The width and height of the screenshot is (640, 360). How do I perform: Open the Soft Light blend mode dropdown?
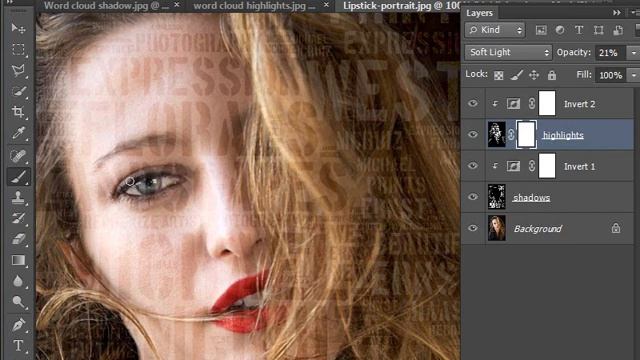[x=508, y=53]
